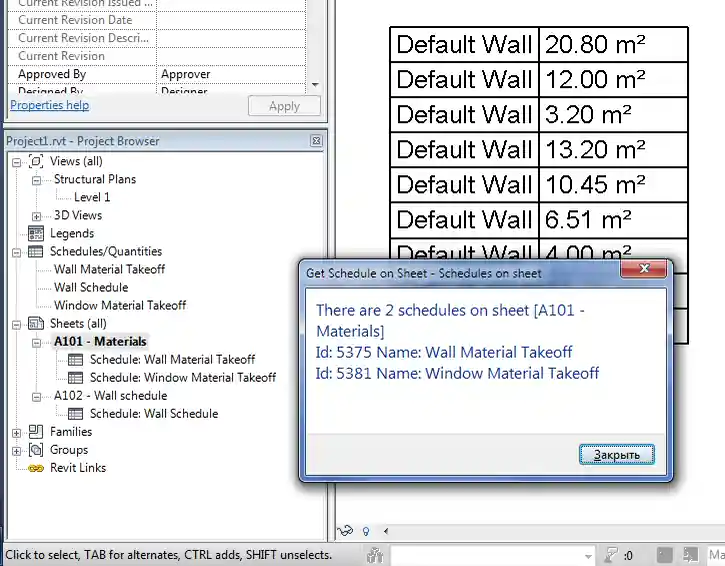Screen dimensions: 725x566
Task: Expand the 3D Views tree node
Action: tap(36, 216)
